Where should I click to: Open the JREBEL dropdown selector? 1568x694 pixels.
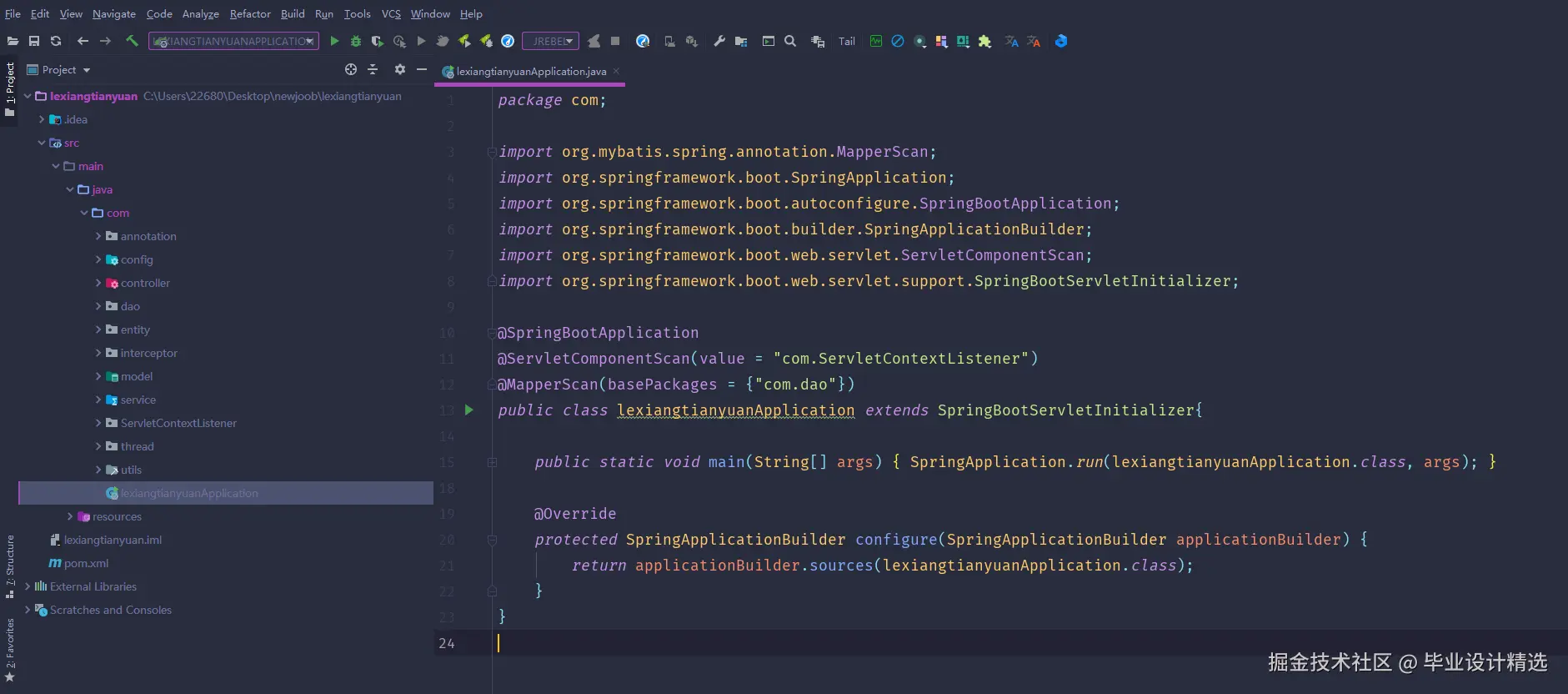pos(550,41)
